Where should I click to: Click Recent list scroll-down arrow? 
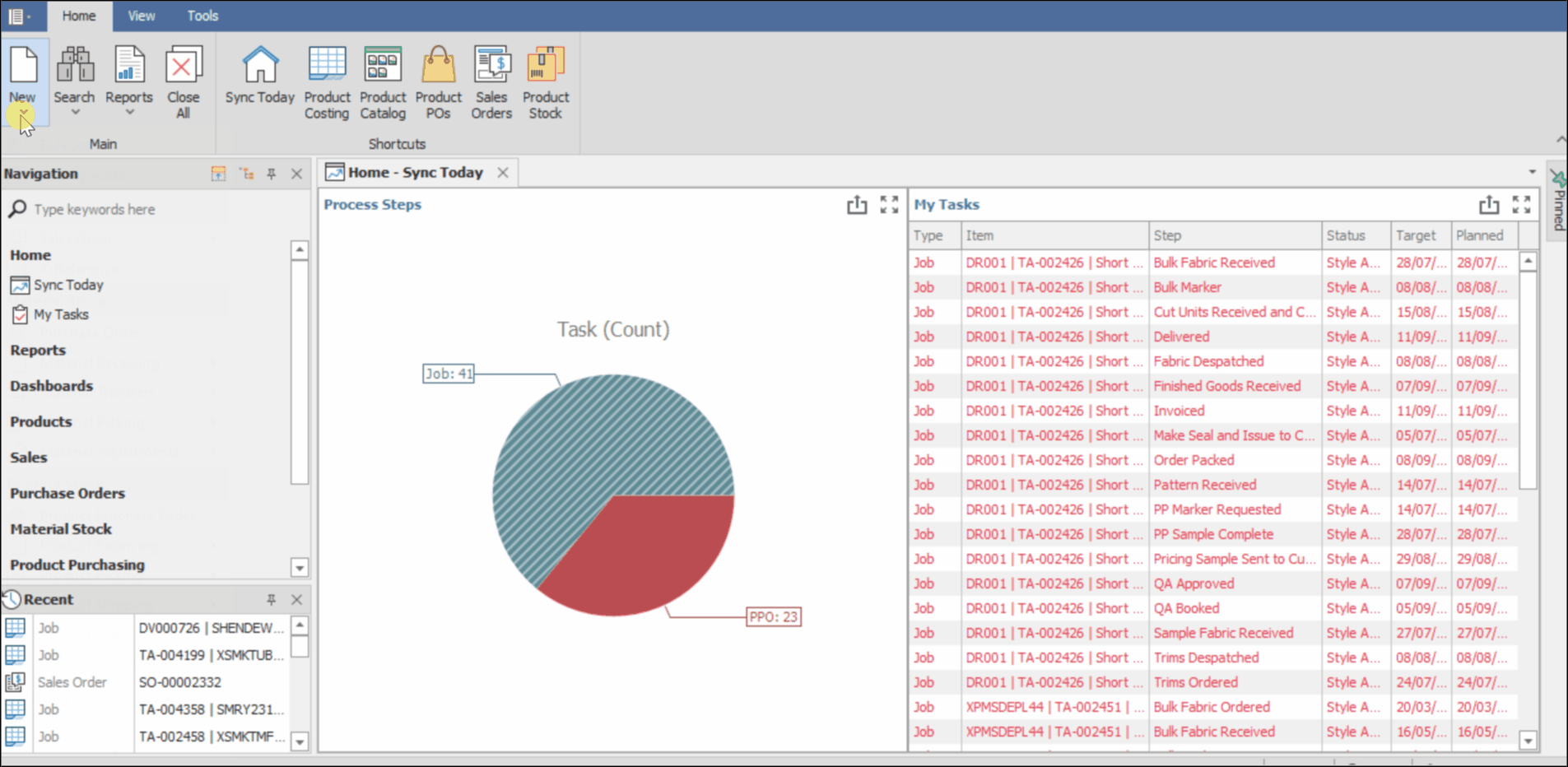[x=300, y=741]
